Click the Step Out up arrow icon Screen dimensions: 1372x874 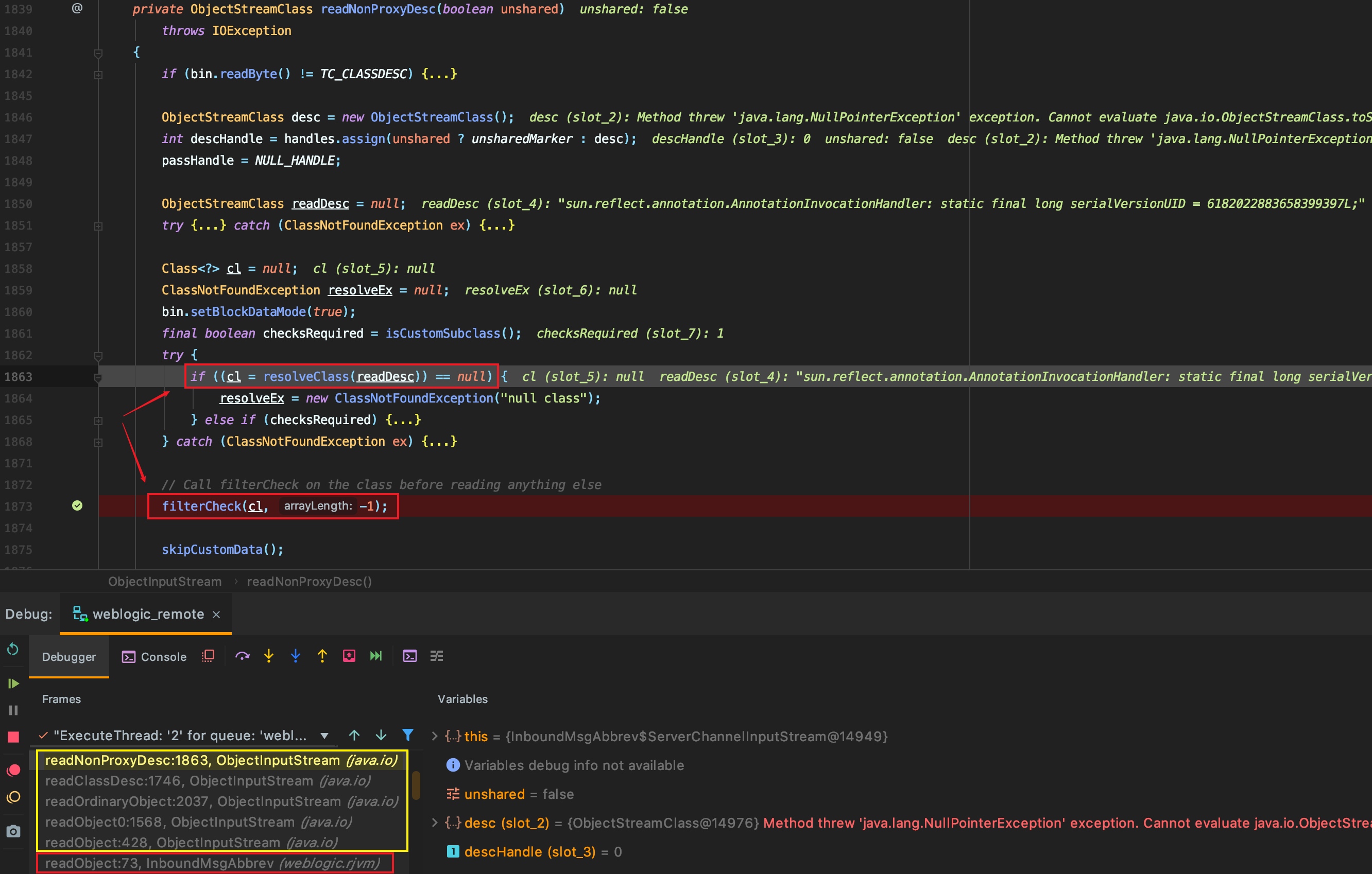click(322, 656)
